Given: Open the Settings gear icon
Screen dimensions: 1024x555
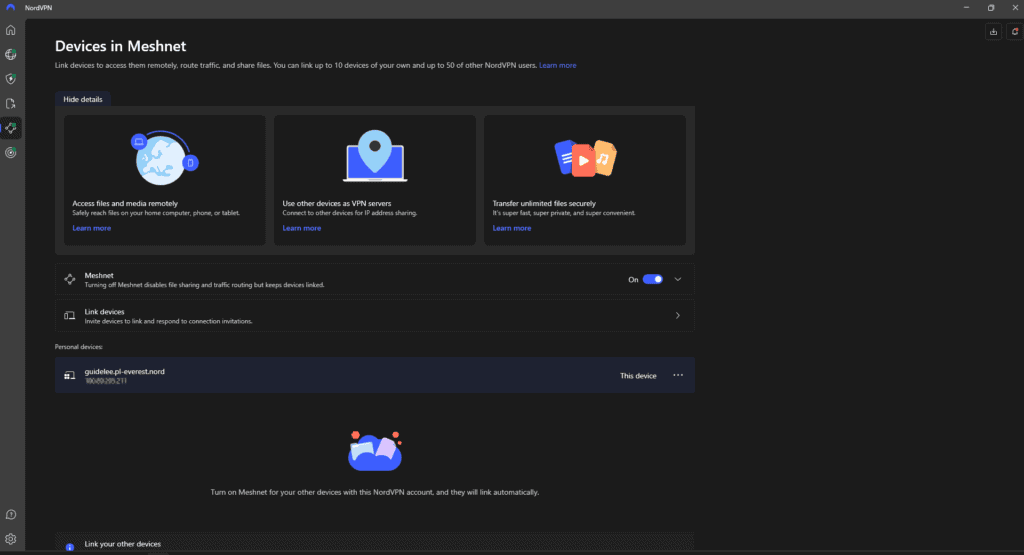Looking at the screenshot, I should pyautogui.click(x=11, y=539).
